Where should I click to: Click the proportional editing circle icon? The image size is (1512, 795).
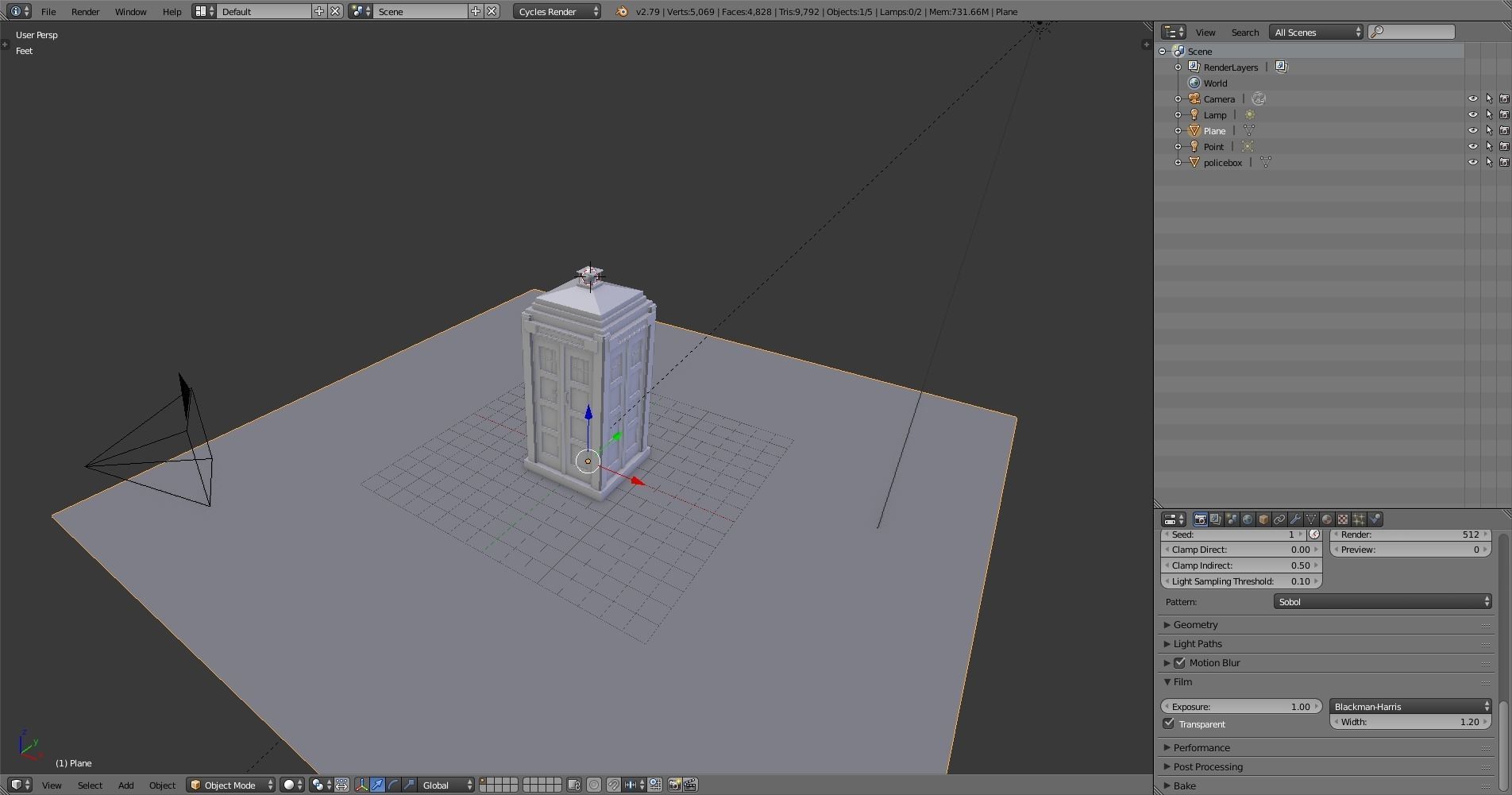(593, 785)
